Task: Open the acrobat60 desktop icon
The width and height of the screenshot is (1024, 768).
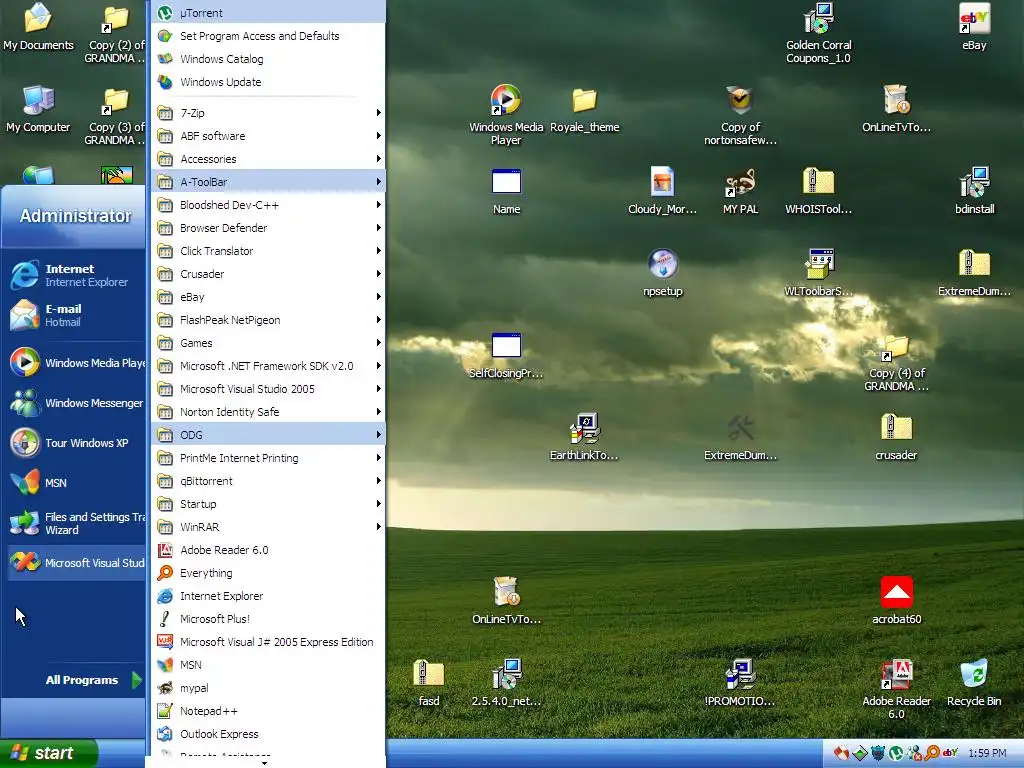Action: click(x=896, y=600)
